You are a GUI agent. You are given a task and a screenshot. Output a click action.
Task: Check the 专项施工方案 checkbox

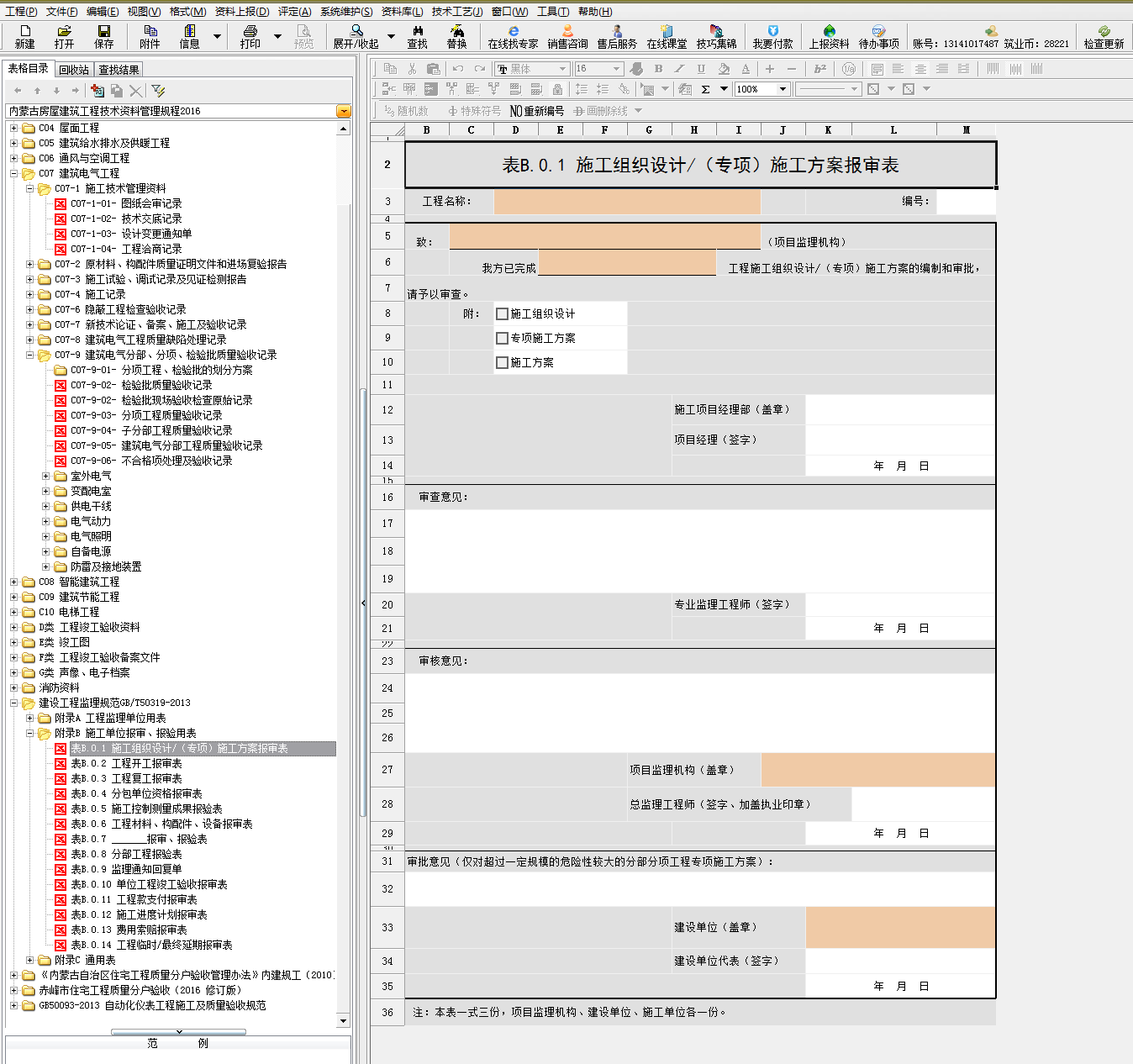click(503, 338)
